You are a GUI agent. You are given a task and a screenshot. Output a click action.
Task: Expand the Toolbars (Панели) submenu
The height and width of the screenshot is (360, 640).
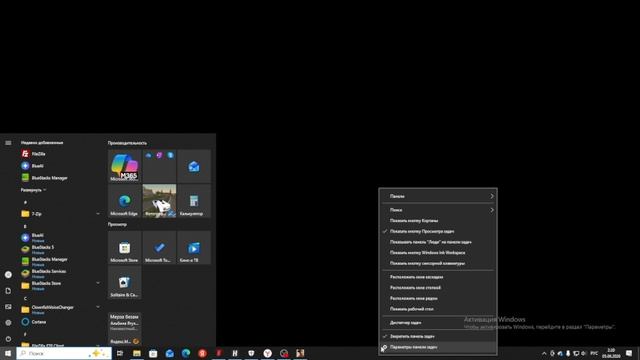point(438,196)
